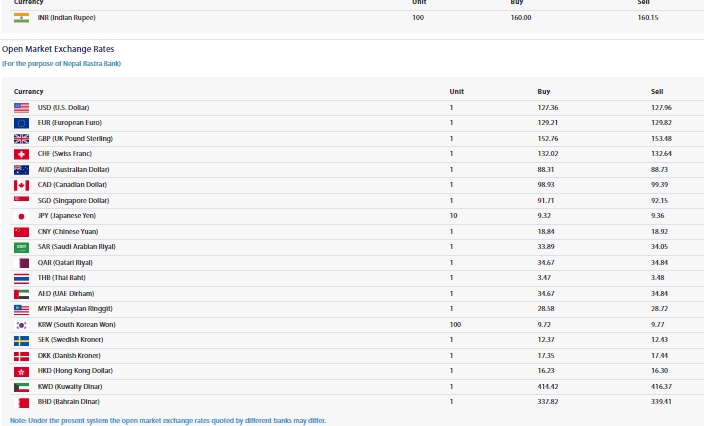Image resolution: width=704 pixels, height=426 pixels.
Task: Click the Hong Kong flag icon
Action: pos(21,371)
